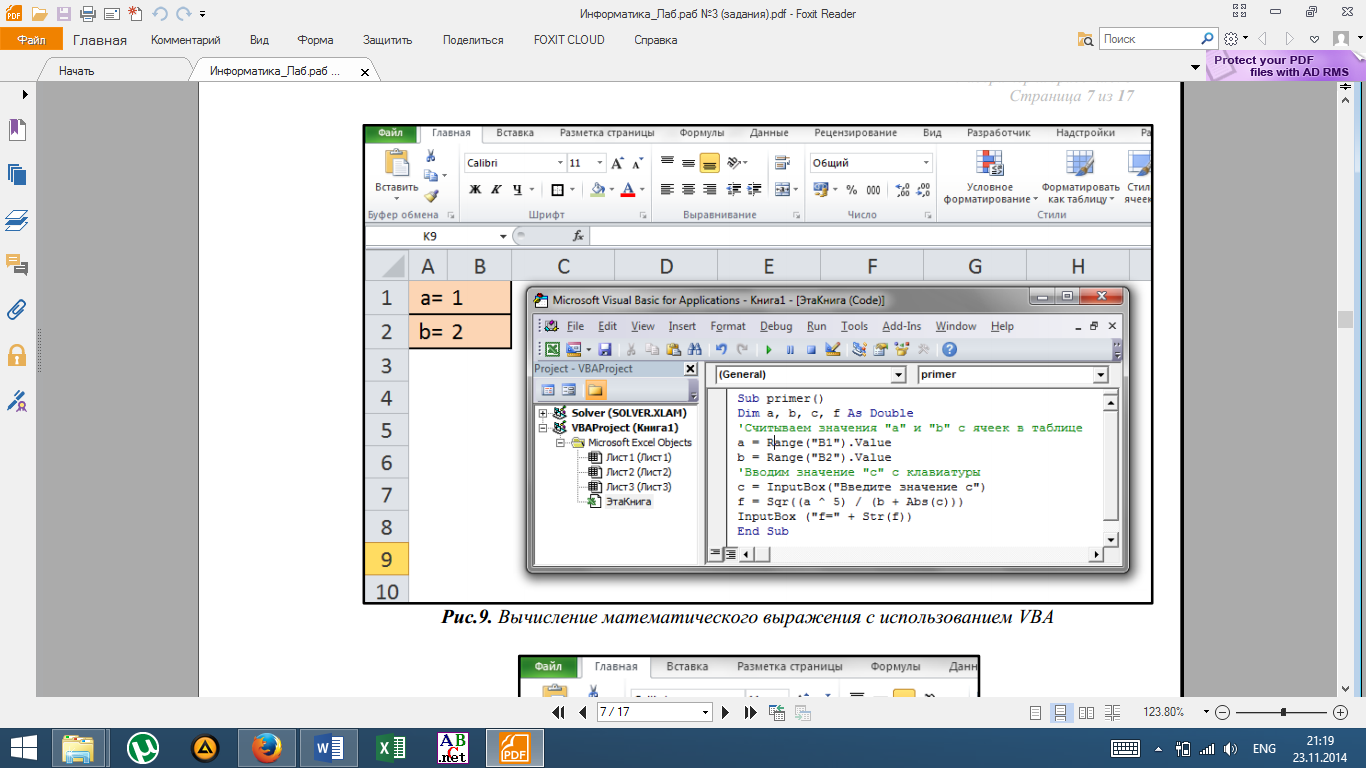Create a new PDF from the star-page icon
The height and width of the screenshot is (768, 1366).
click(134, 14)
